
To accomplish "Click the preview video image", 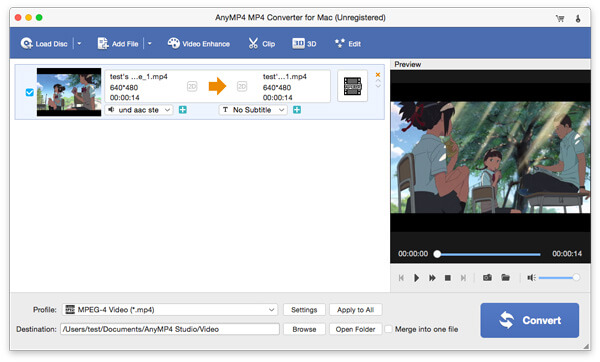I will pyautogui.click(x=490, y=157).
